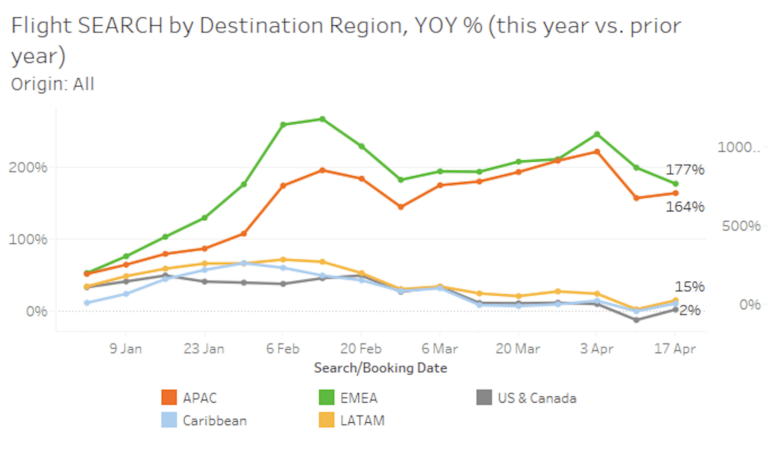The image size is (768, 449).
Task: Click the 200% left axis label
Action: pyautogui.click(x=26, y=167)
